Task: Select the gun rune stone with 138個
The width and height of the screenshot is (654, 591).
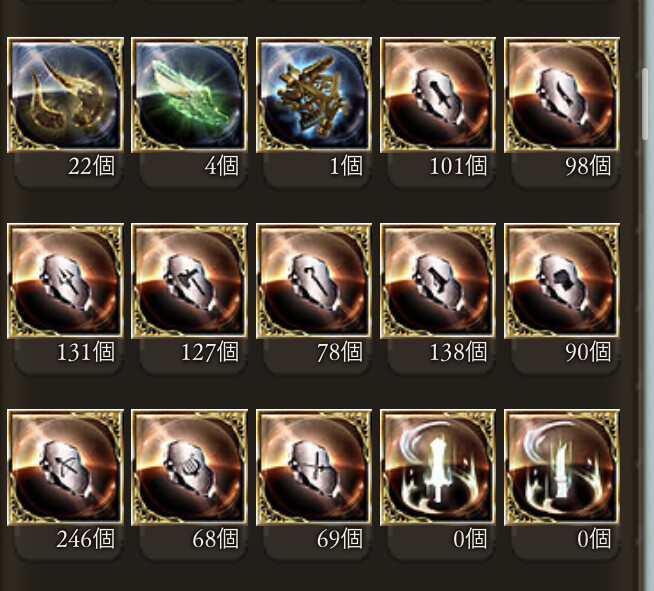Action: pyautogui.click(x=438, y=281)
